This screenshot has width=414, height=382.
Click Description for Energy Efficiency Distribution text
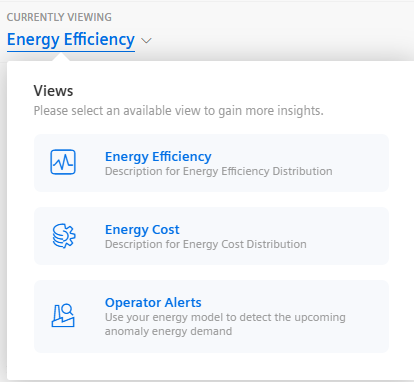point(218,171)
